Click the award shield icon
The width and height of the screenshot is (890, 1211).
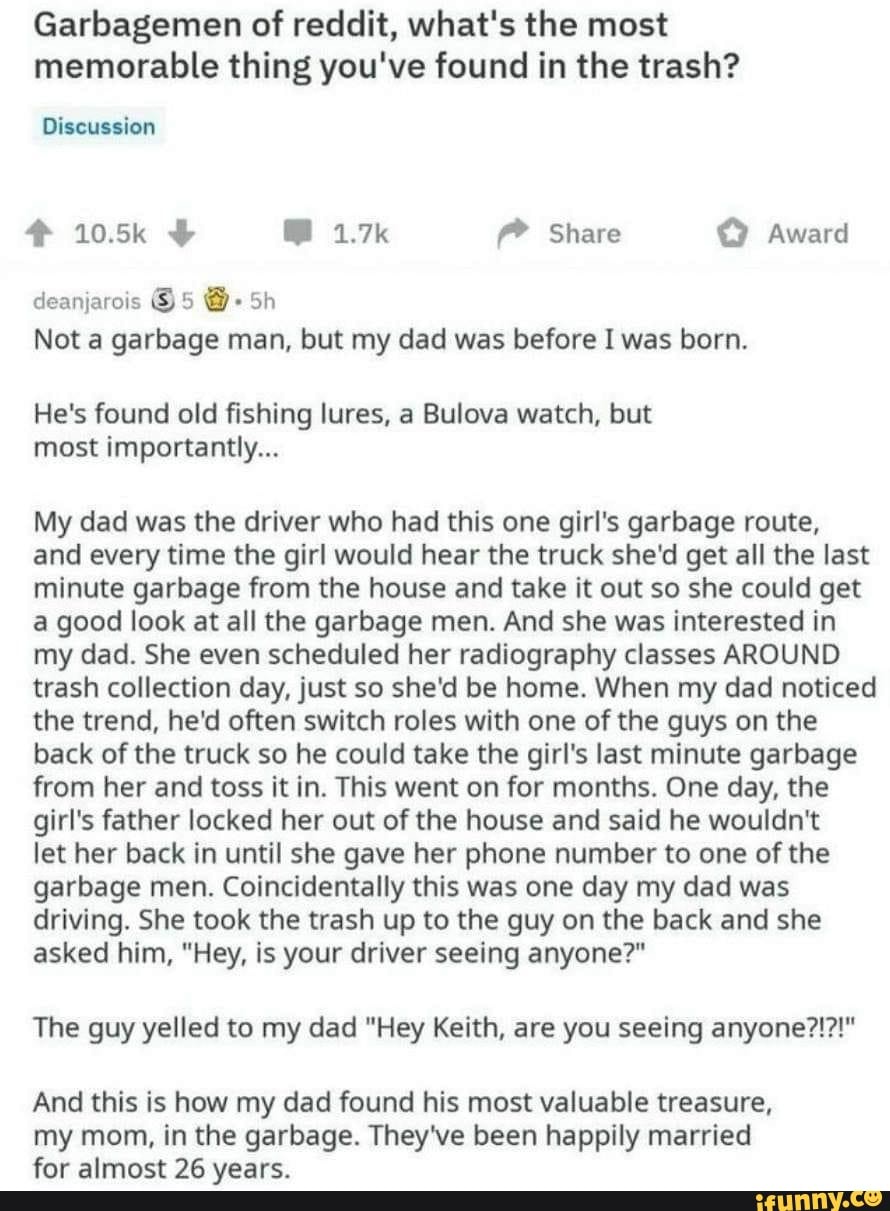coord(732,231)
